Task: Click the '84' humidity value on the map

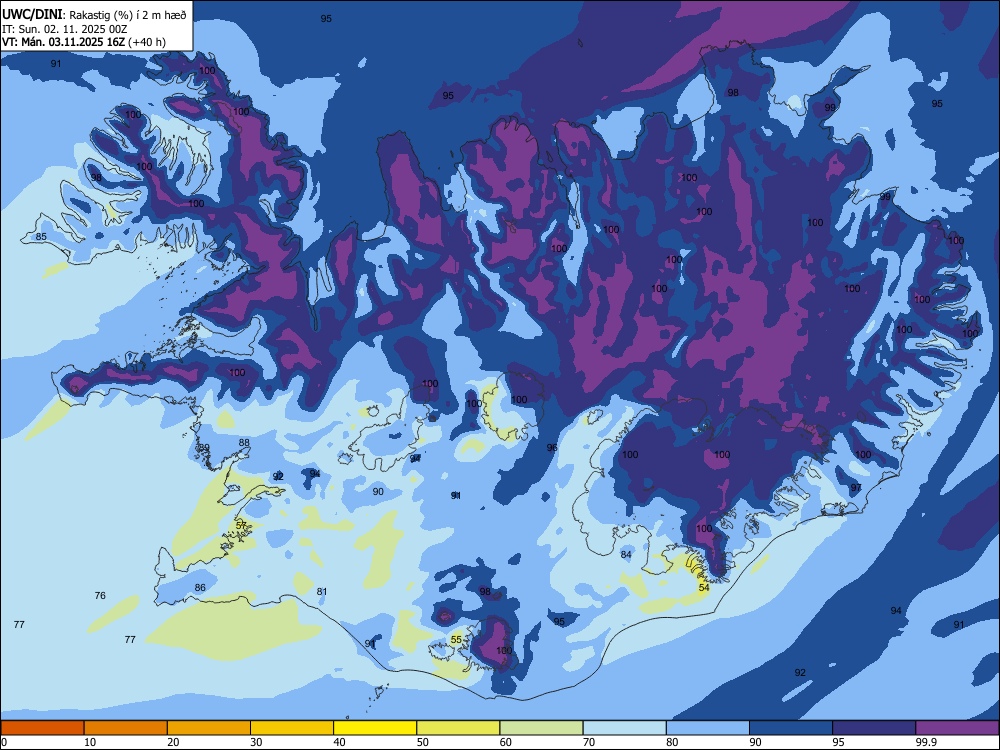Action: pos(626,555)
